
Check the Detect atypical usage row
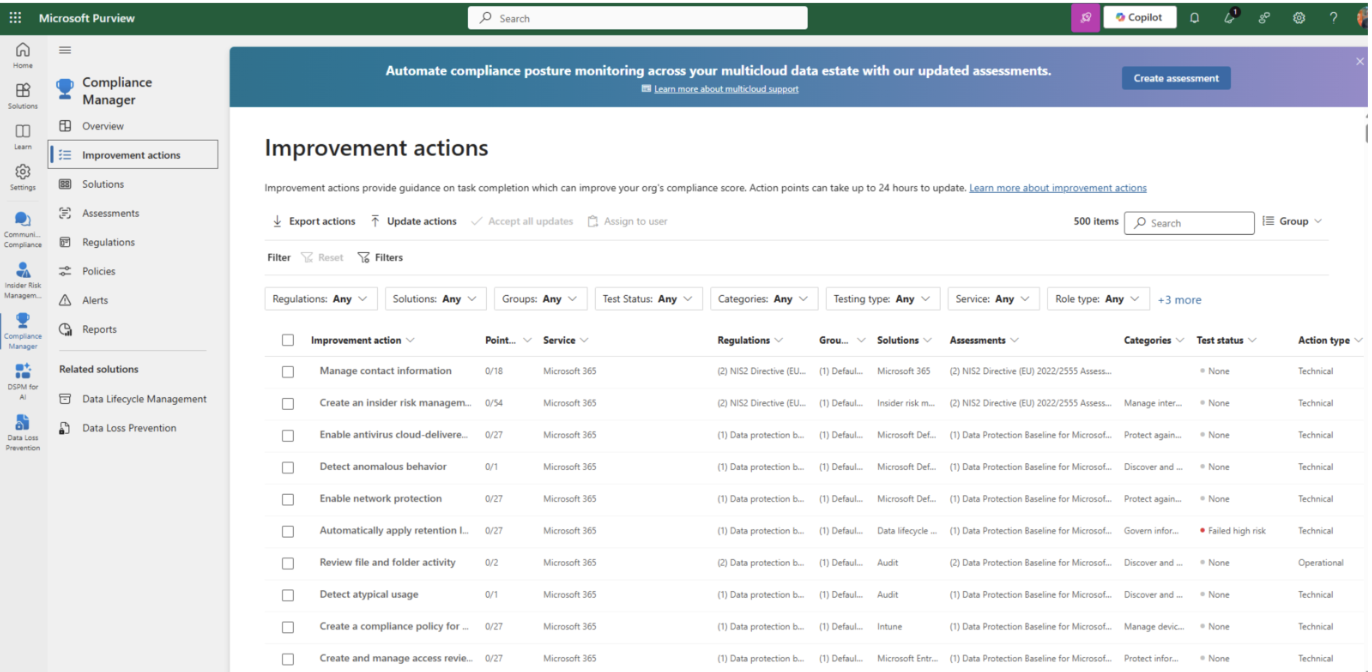point(288,596)
